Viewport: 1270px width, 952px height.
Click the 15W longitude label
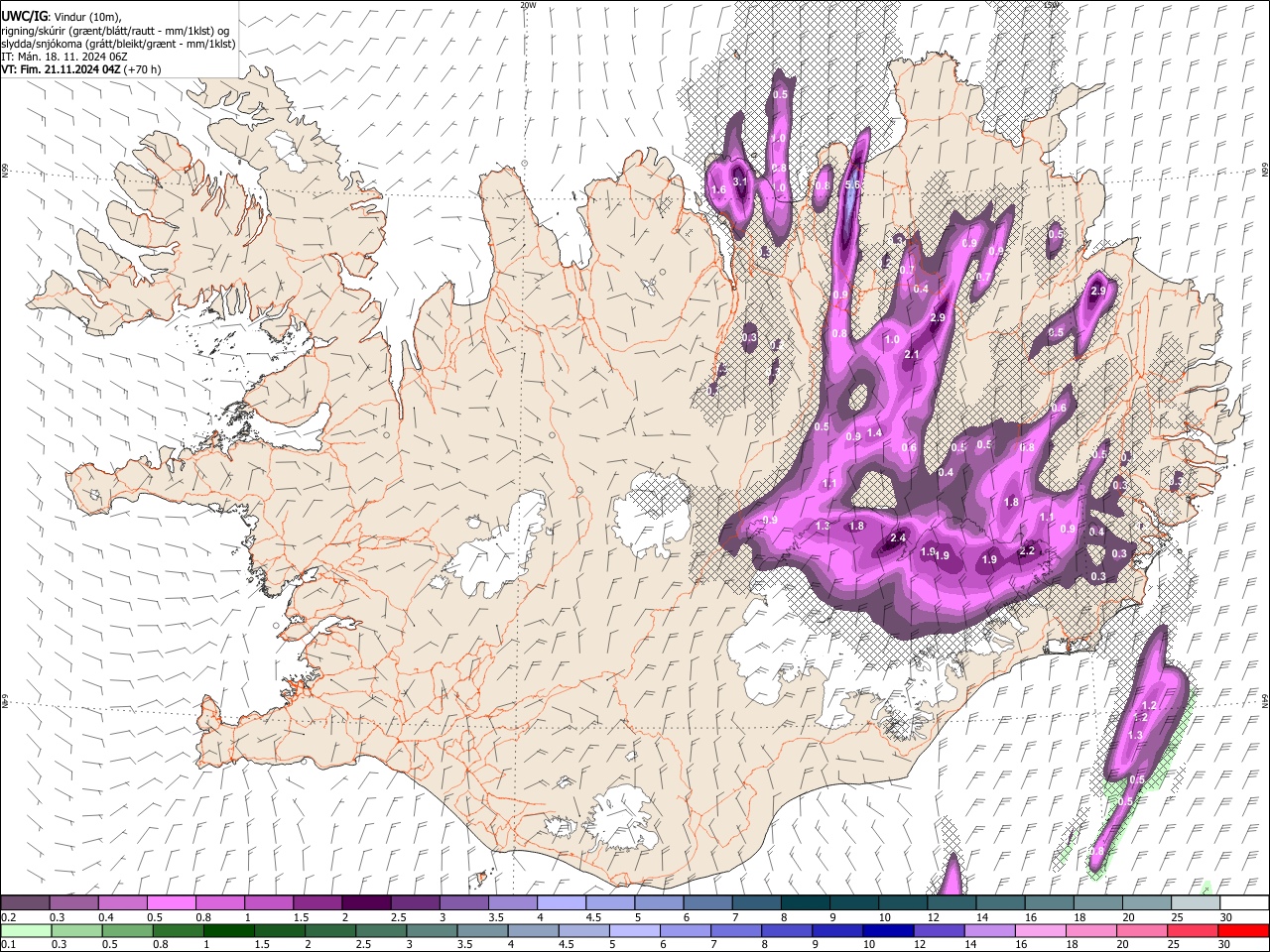point(1052,5)
